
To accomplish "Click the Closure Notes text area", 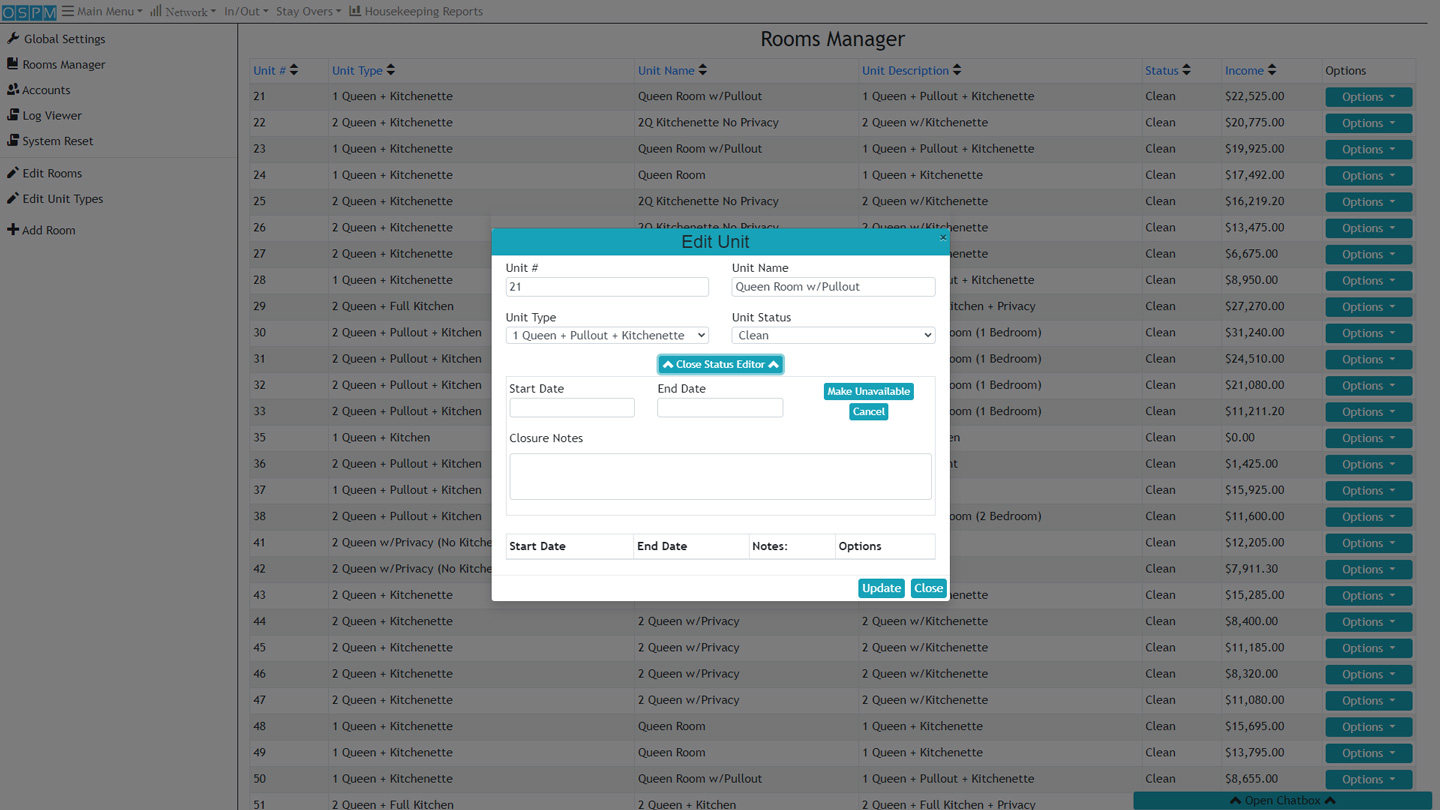I will pyautogui.click(x=720, y=477).
